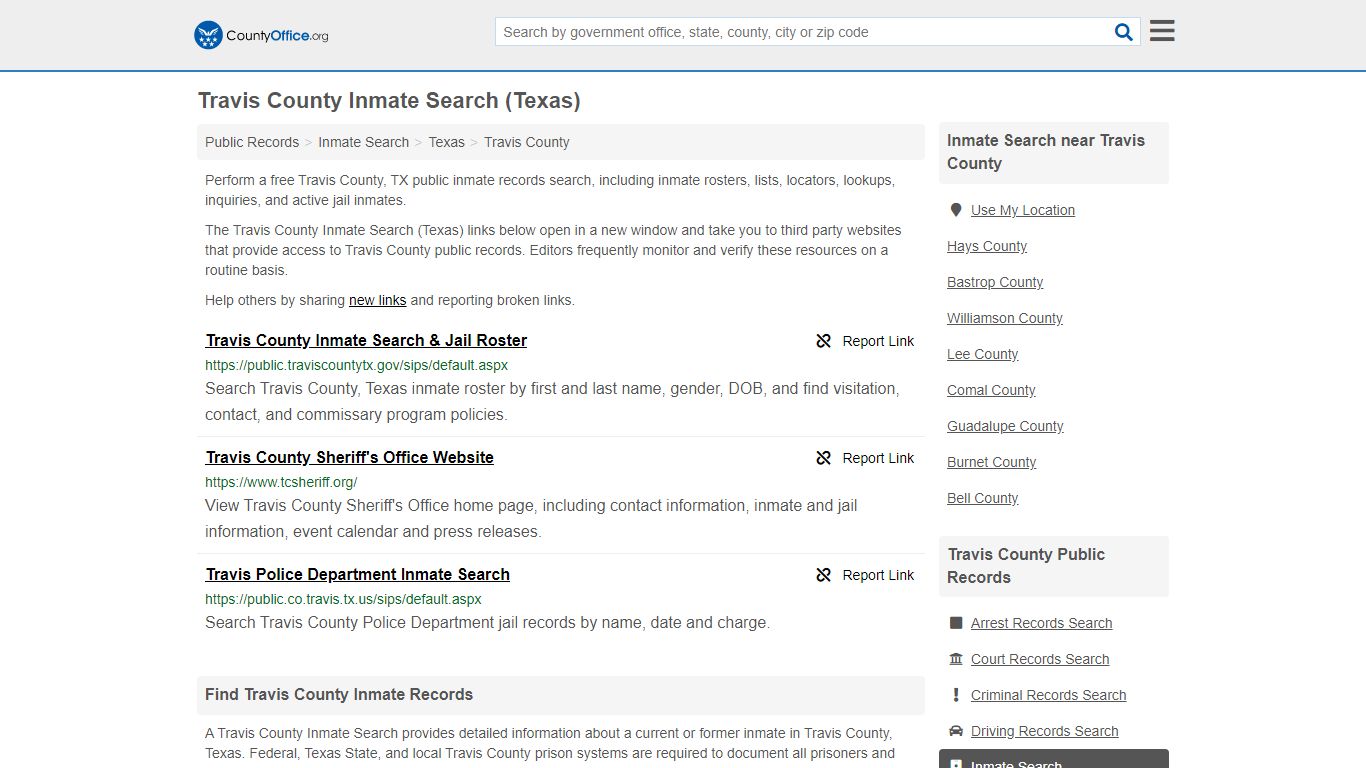Image resolution: width=1366 pixels, height=768 pixels.
Task: Open Travis County Sheriff's Office Website
Action: [x=349, y=457]
